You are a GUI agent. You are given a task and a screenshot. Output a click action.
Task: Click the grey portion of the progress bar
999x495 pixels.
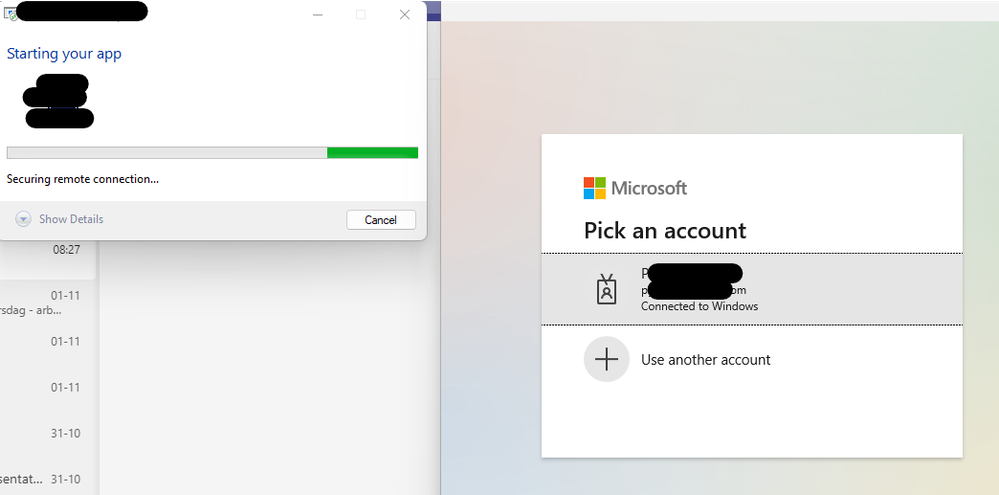coord(167,153)
